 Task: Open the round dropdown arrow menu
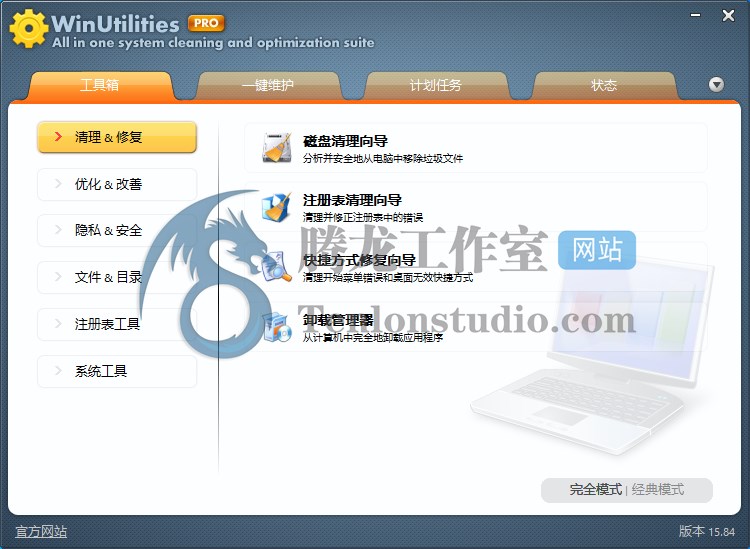[716, 85]
